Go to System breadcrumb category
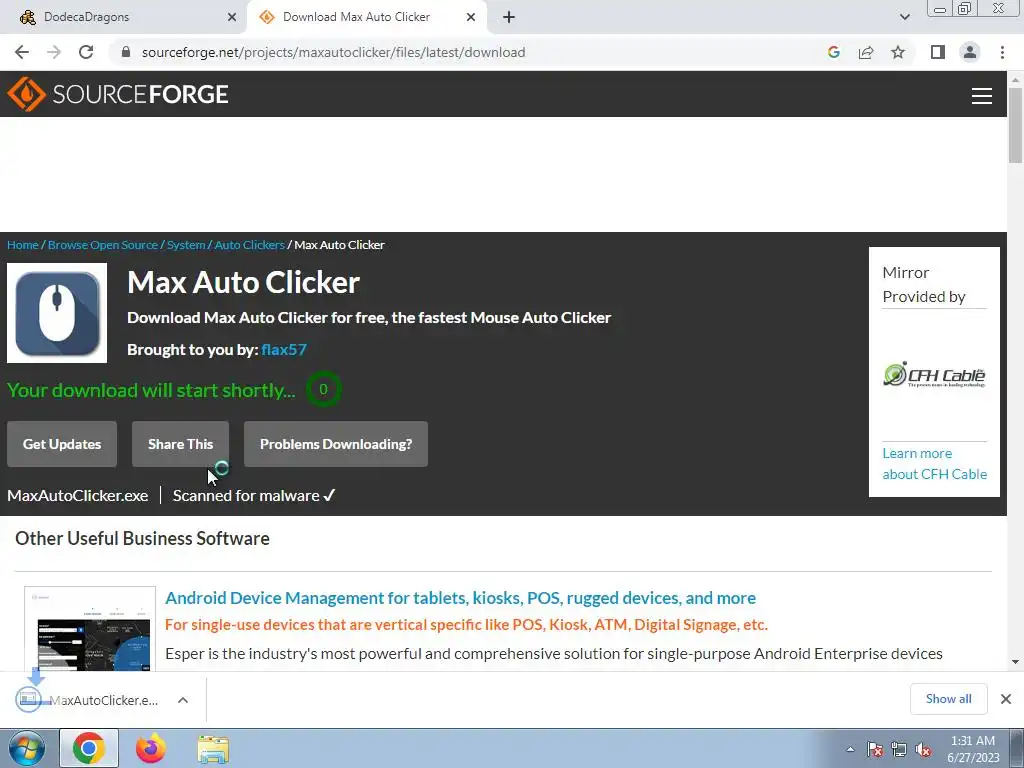 [x=185, y=245]
